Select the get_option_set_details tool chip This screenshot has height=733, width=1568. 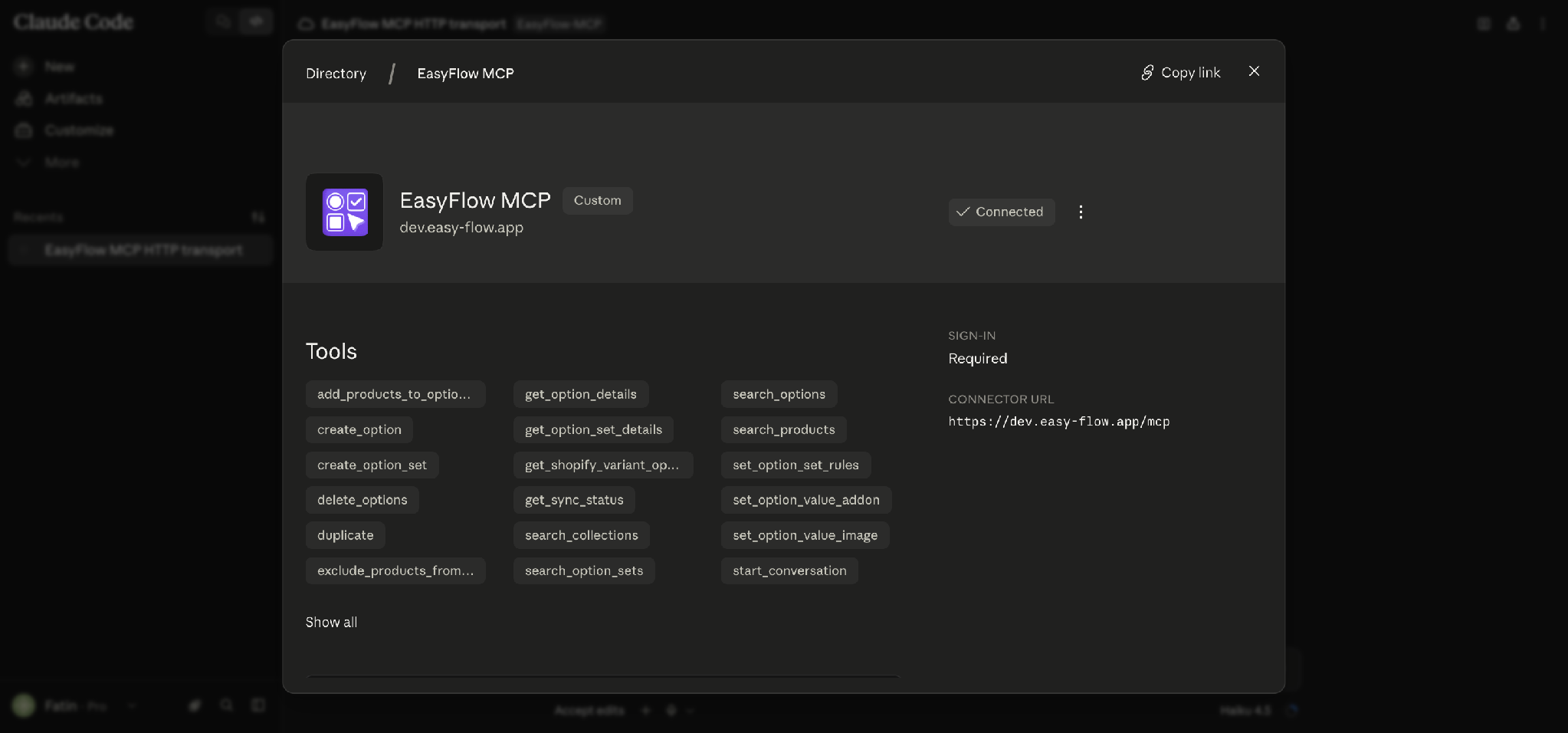pos(594,429)
